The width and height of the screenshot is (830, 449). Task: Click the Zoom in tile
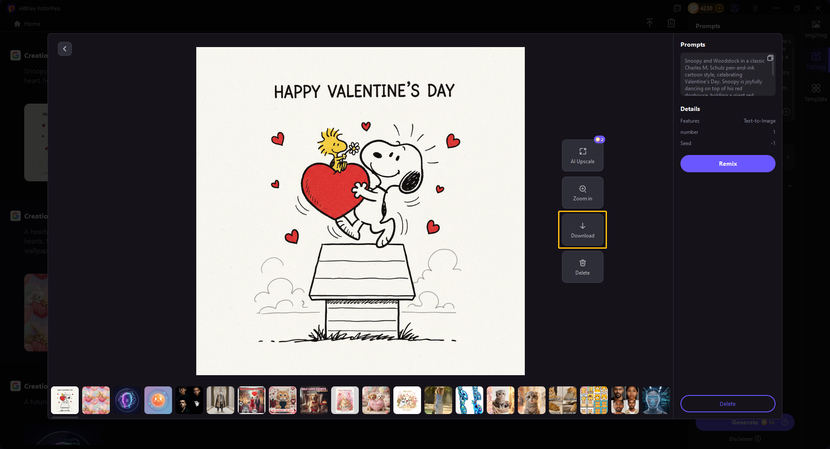582,193
